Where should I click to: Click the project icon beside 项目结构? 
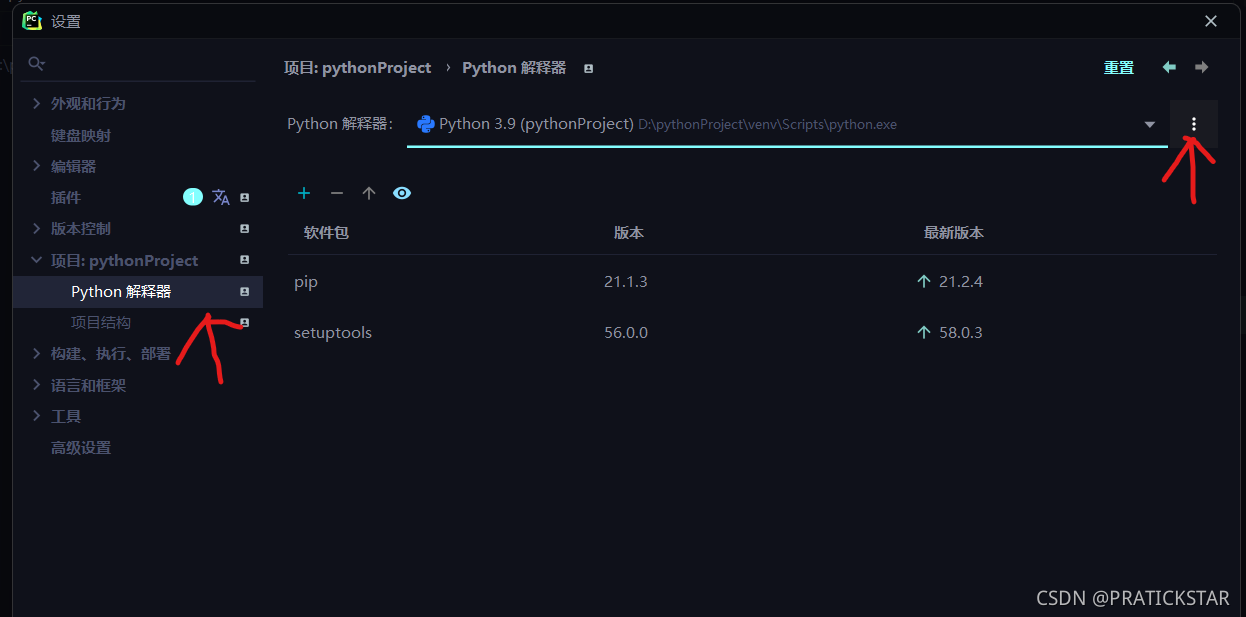pos(244,323)
